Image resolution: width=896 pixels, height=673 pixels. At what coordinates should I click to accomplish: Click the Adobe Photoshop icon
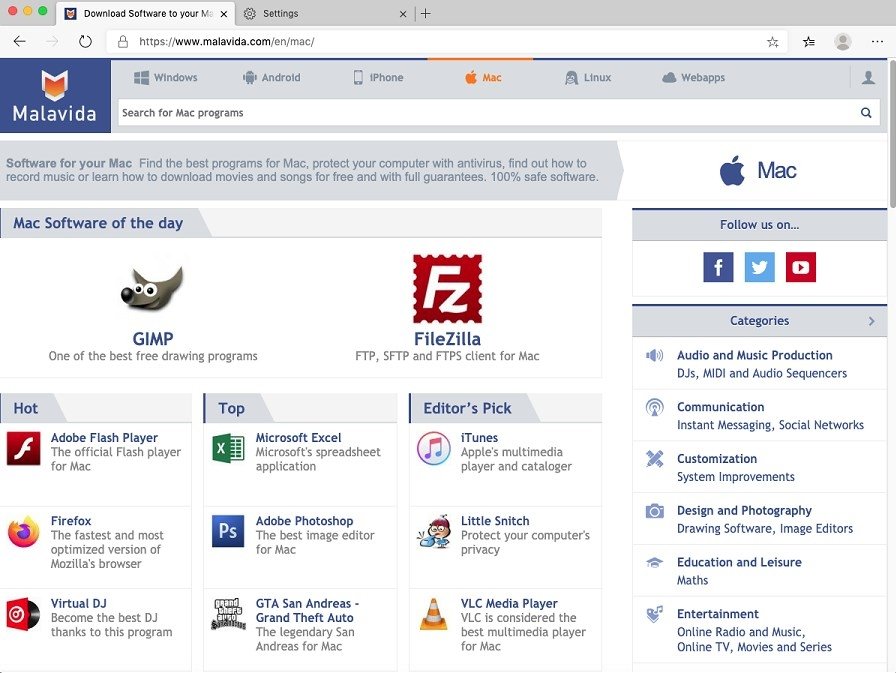228,531
